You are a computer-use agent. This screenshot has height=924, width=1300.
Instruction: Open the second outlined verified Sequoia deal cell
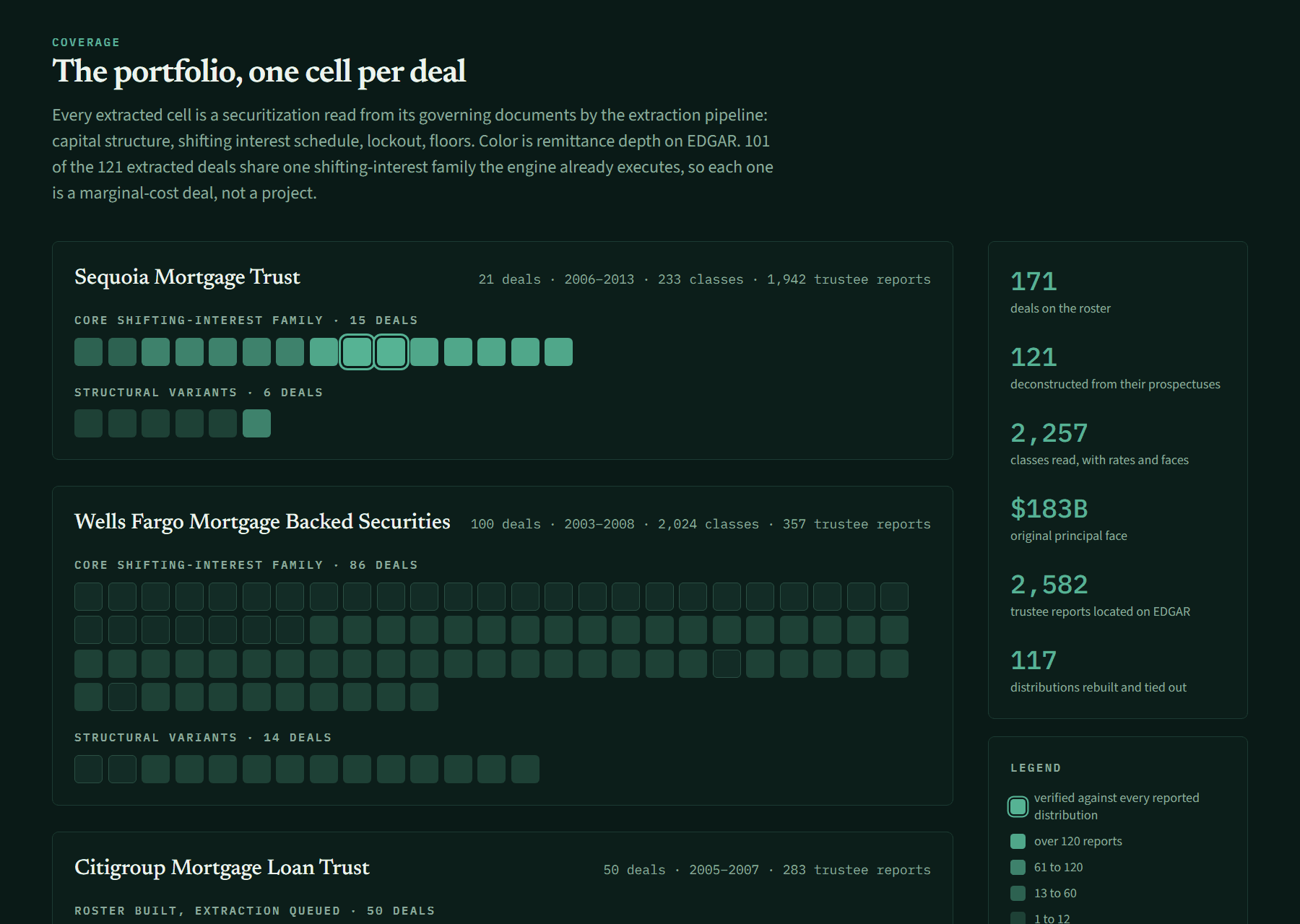pyautogui.click(x=391, y=352)
